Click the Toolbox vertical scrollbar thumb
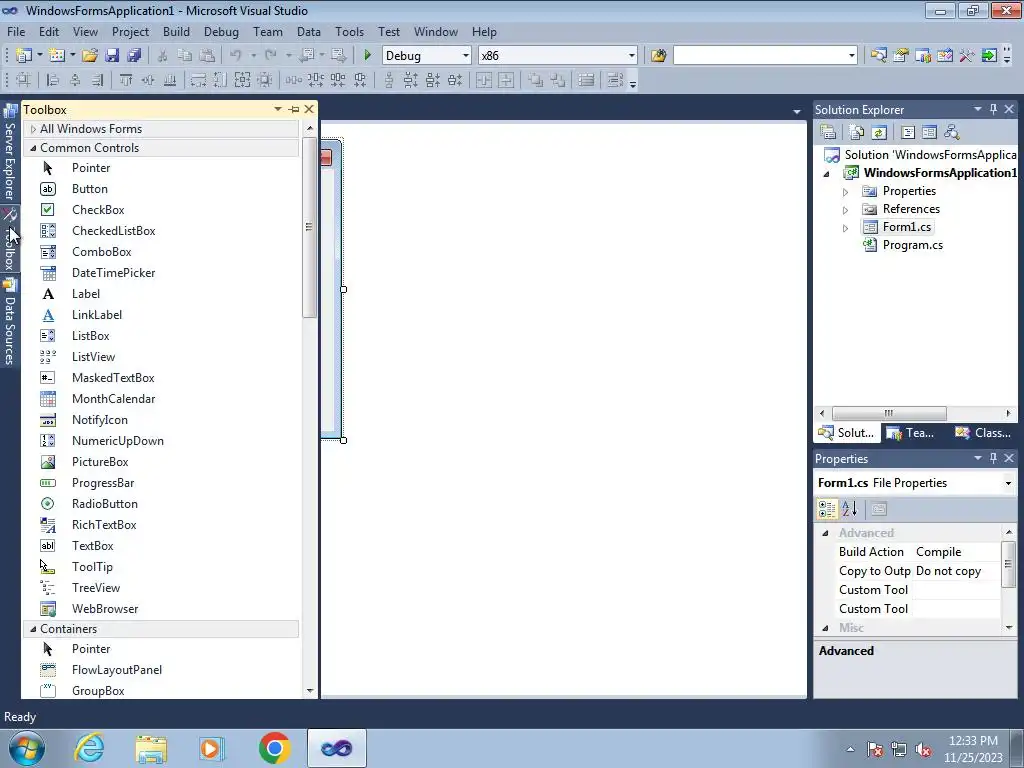Image resolution: width=1024 pixels, height=768 pixels. point(310,227)
